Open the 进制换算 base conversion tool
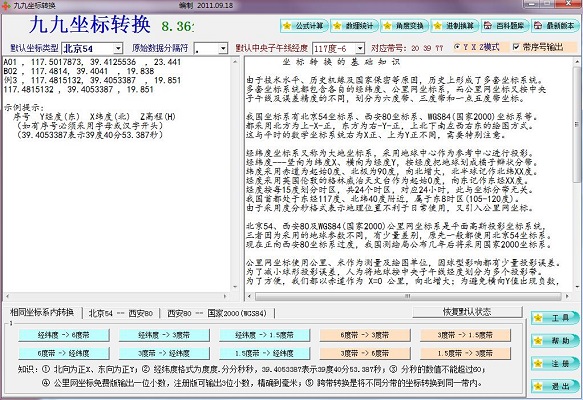This screenshot has width=583, height=400. (x=455, y=26)
